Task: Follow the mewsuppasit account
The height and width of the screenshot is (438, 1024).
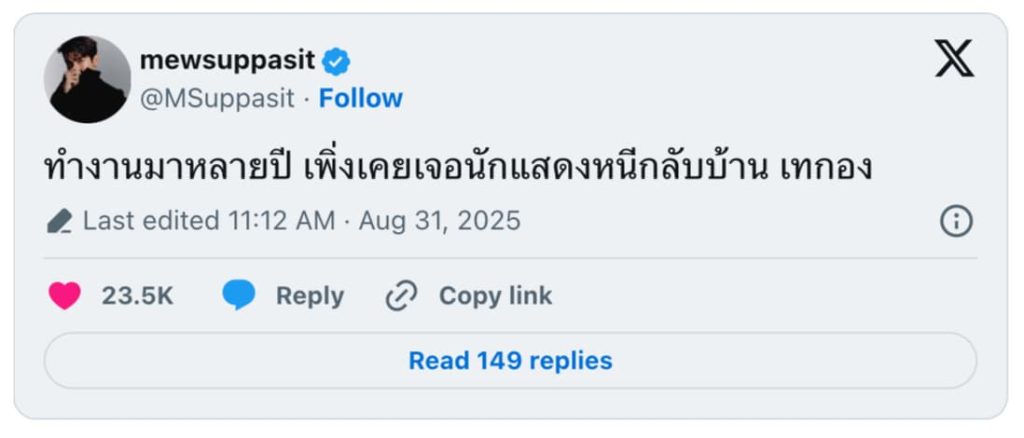Action: point(360,99)
